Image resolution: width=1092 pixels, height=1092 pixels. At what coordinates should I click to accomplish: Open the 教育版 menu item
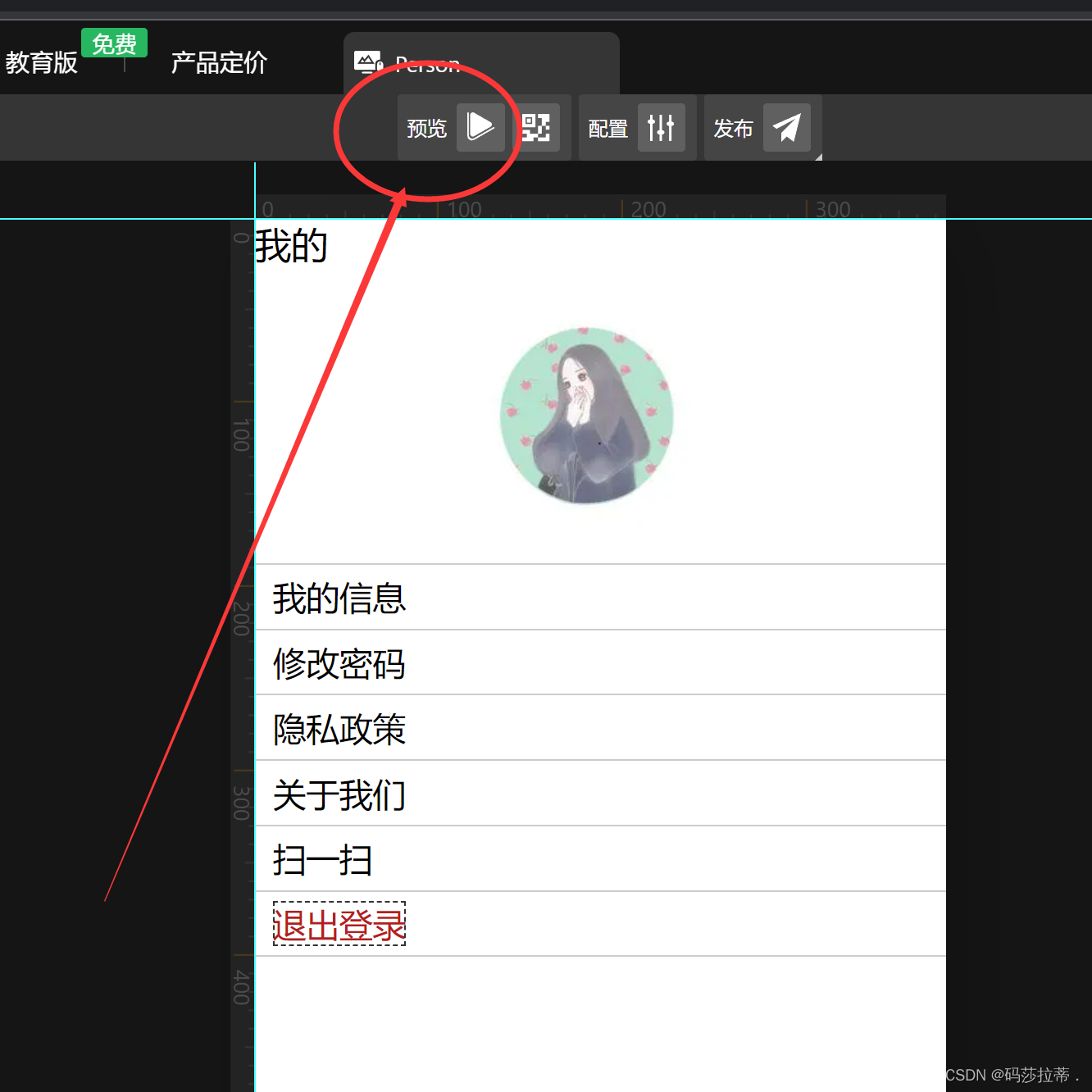41,62
